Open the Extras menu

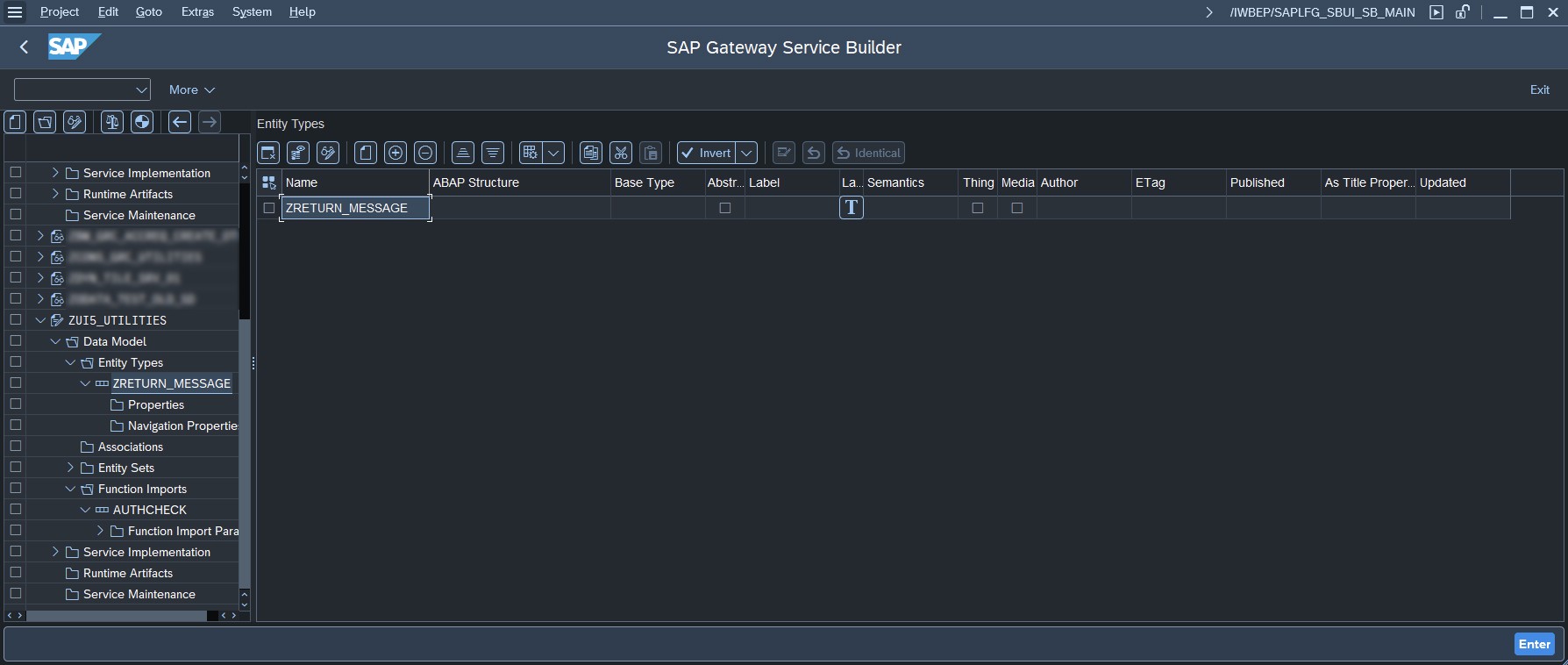(x=197, y=11)
